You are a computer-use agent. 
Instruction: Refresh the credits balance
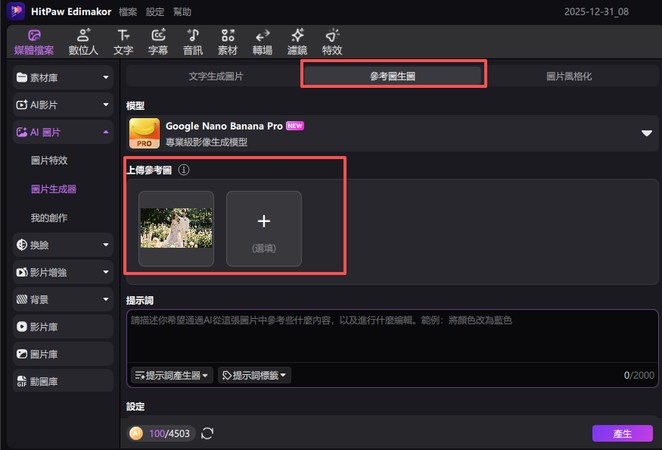click(x=207, y=434)
